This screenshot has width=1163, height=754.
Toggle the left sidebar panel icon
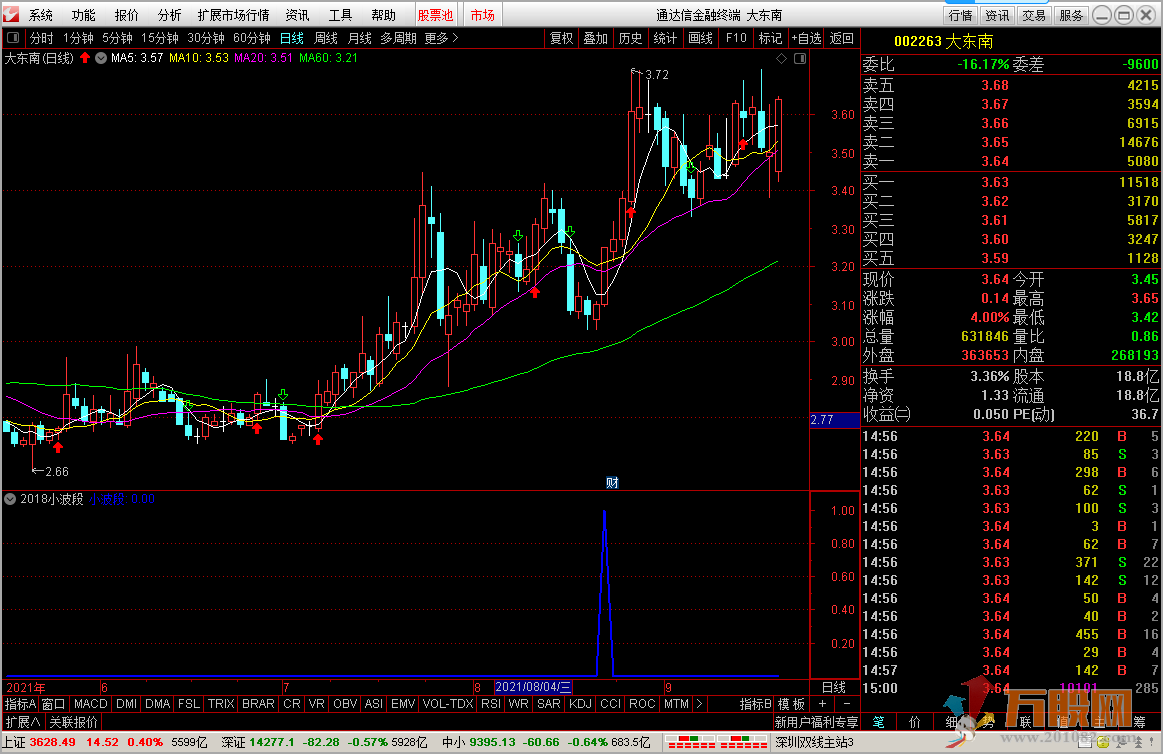click(x=13, y=37)
